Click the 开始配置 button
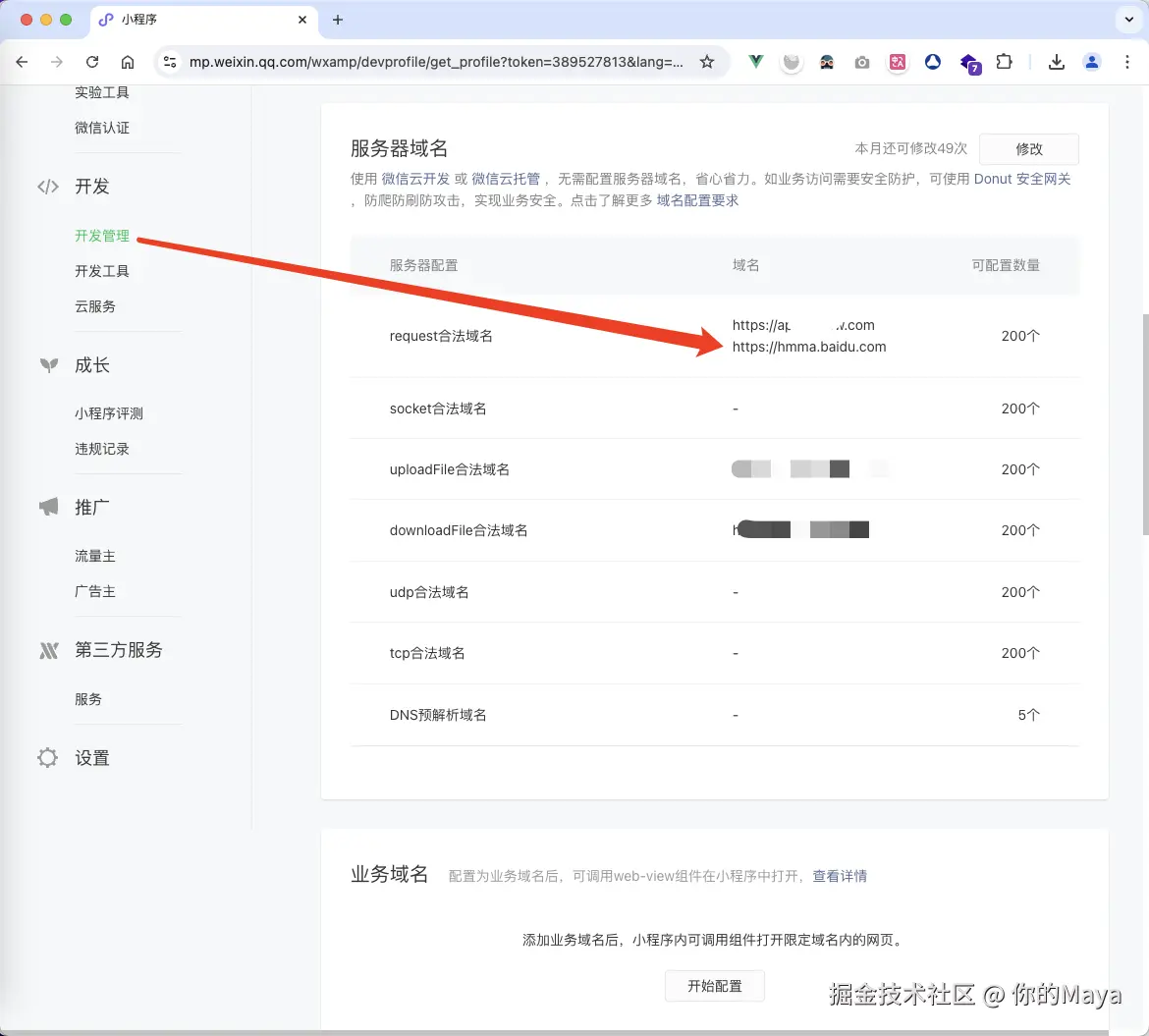Image resolution: width=1149 pixels, height=1036 pixels. [715, 986]
